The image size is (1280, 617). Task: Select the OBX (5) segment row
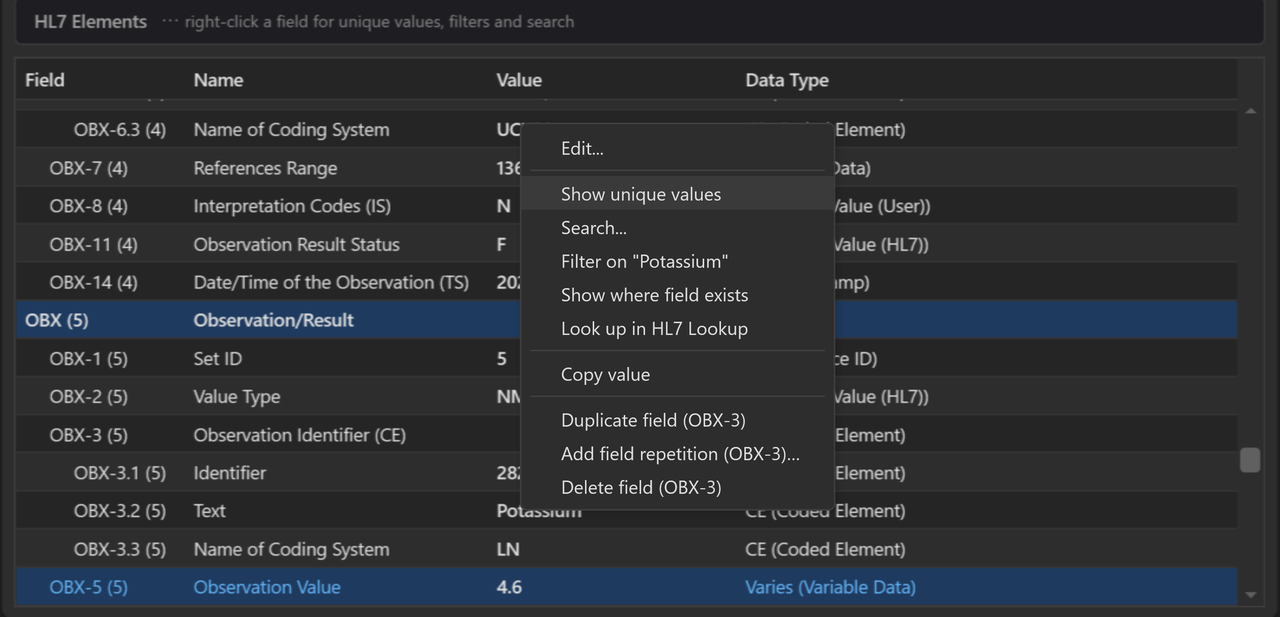626,320
